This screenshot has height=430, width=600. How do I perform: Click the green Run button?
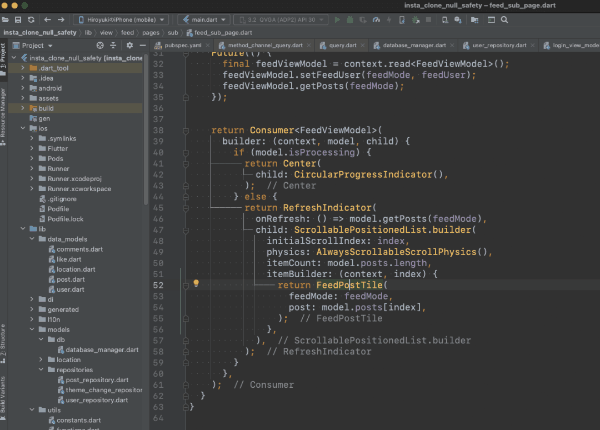point(337,20)
